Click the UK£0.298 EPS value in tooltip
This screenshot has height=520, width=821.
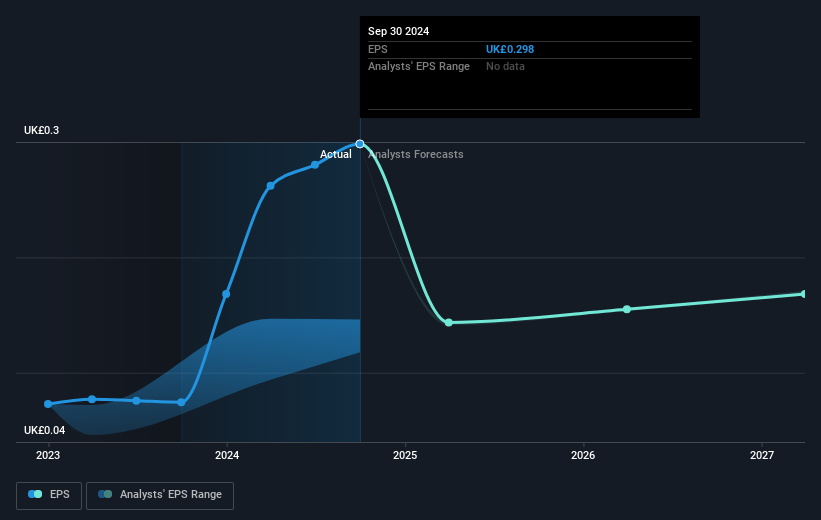[510, 49]
